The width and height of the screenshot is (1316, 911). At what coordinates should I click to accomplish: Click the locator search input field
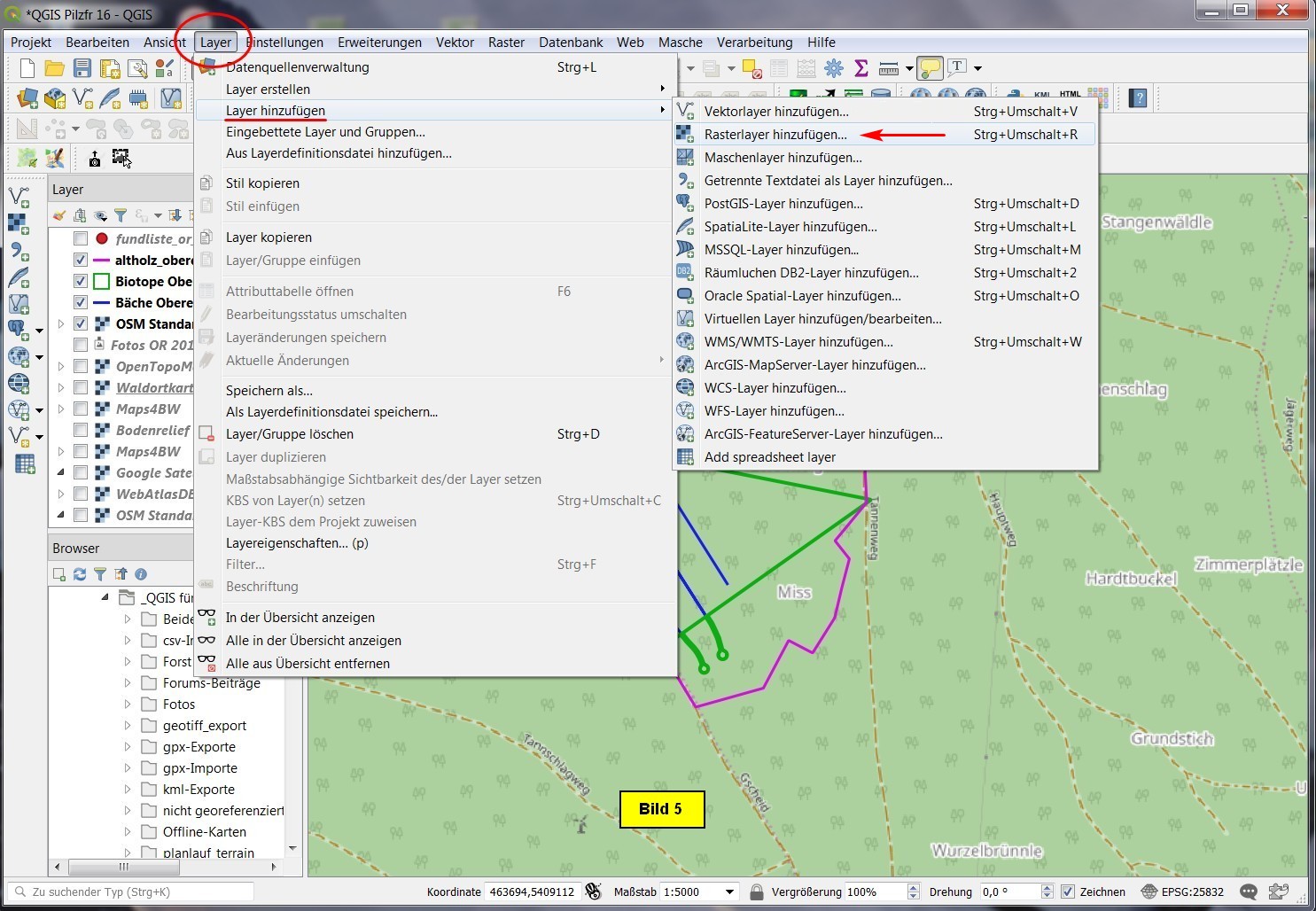[133, 892]
